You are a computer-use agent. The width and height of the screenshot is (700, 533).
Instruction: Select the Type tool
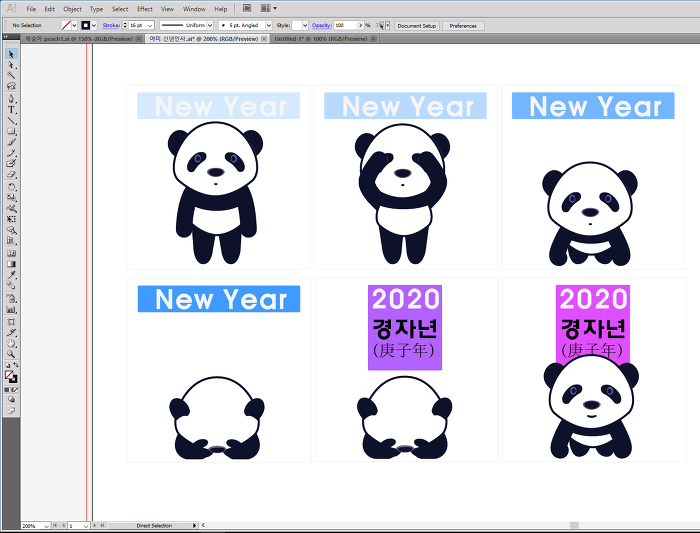(11, 109)
